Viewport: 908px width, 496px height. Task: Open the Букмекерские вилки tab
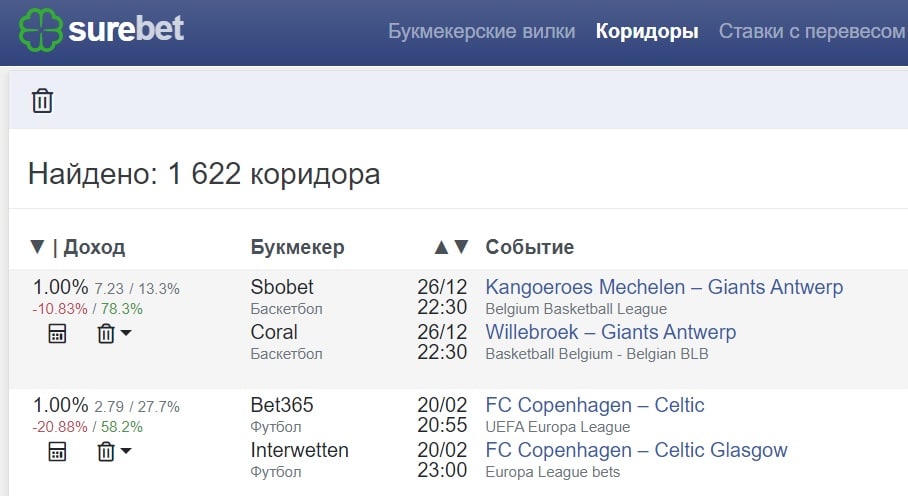pyautogui.click(x=481, y=31)
